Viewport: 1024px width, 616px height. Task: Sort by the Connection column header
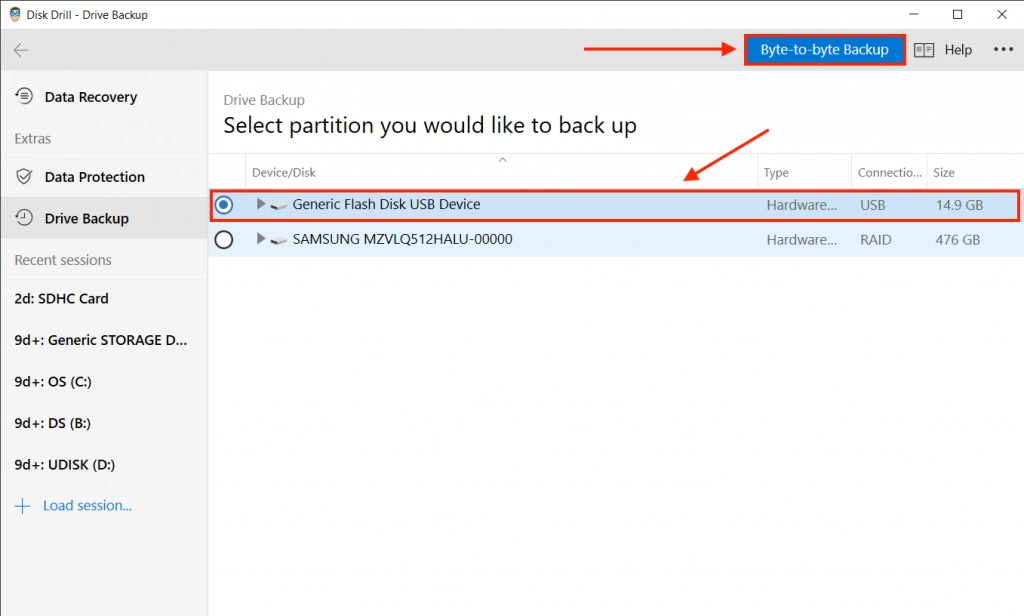point(889,172)
